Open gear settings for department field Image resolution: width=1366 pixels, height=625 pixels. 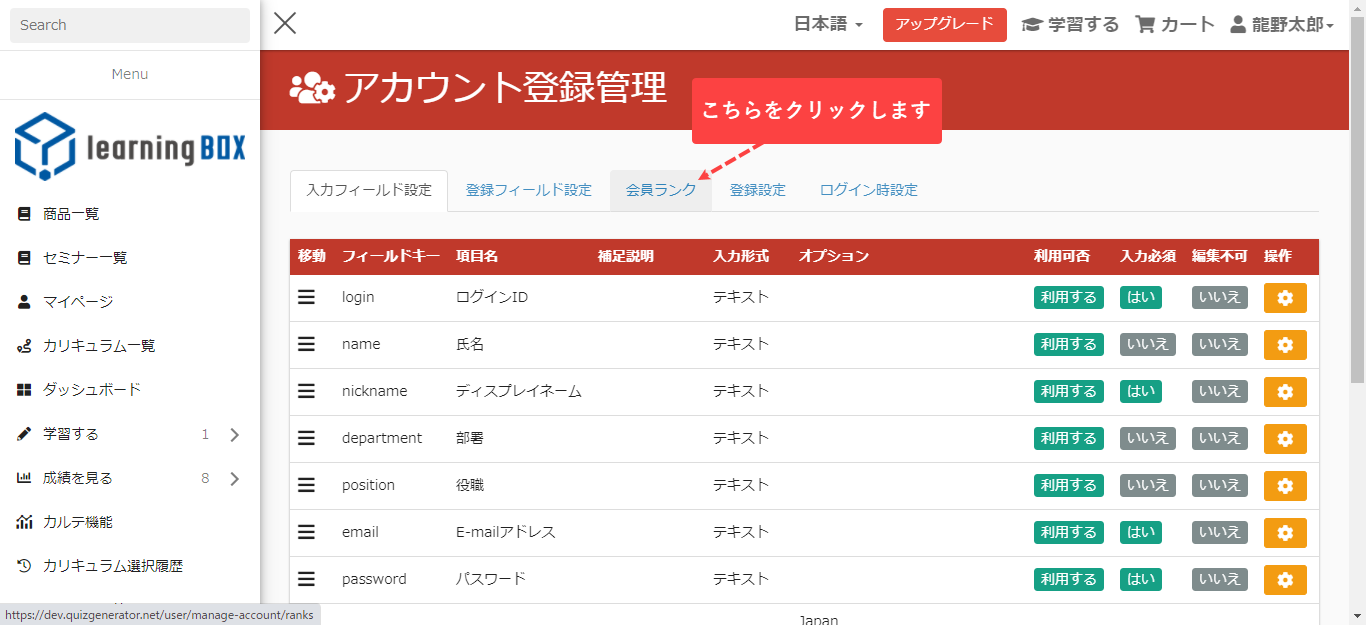pos(1285,439)
